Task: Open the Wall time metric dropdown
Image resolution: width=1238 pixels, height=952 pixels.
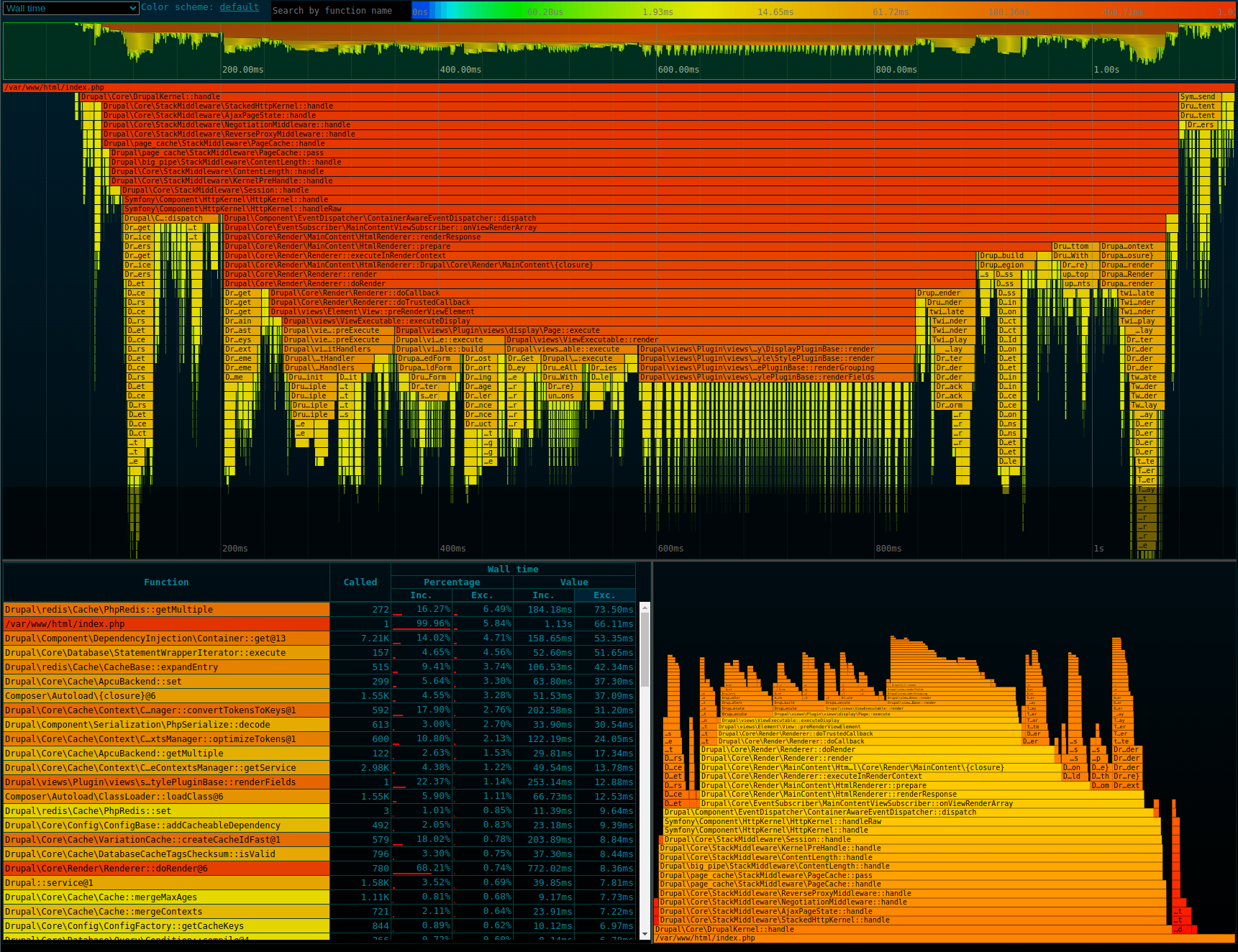Action: point(70,9)
